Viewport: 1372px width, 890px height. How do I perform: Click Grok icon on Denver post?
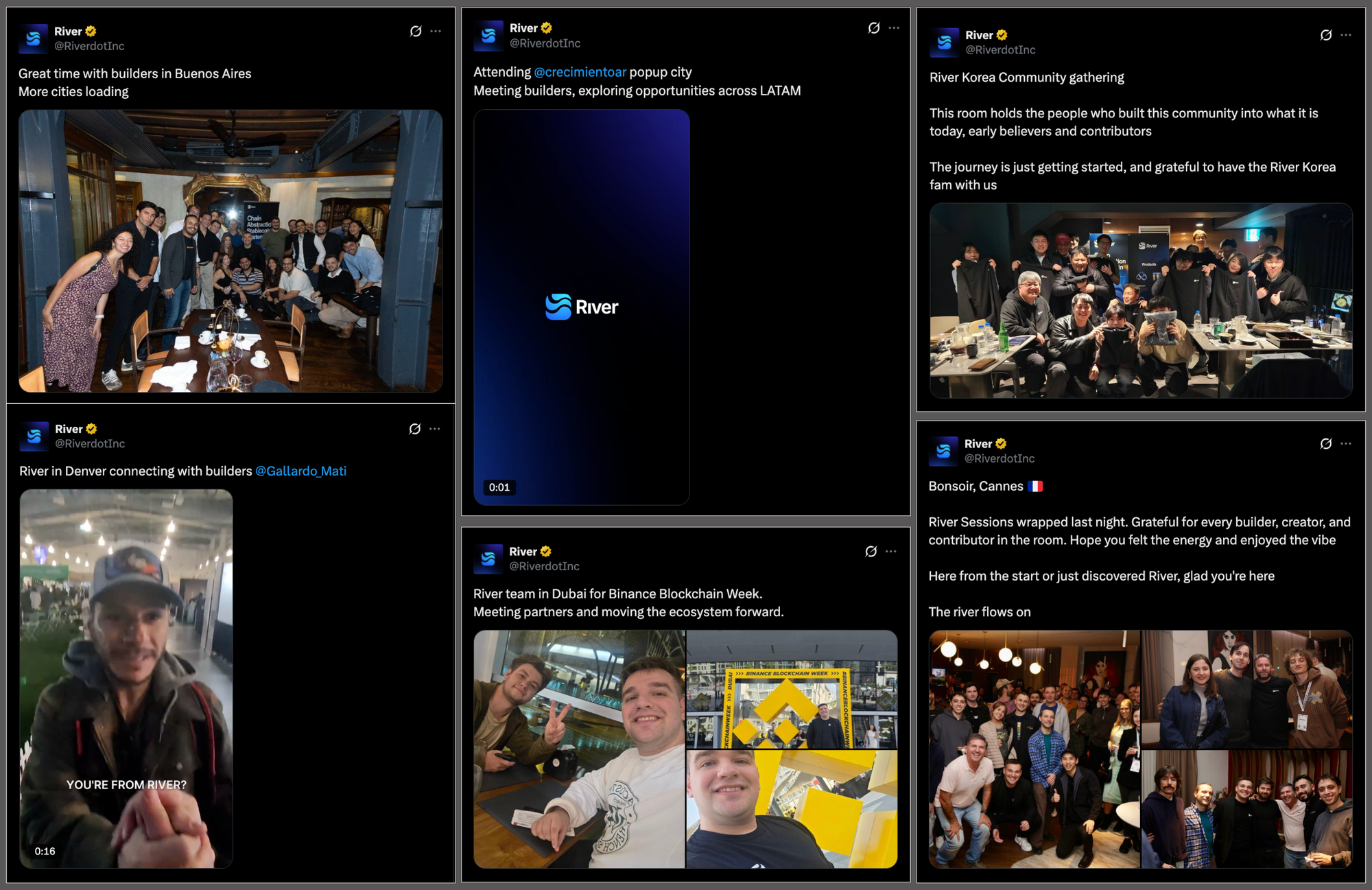415,429
